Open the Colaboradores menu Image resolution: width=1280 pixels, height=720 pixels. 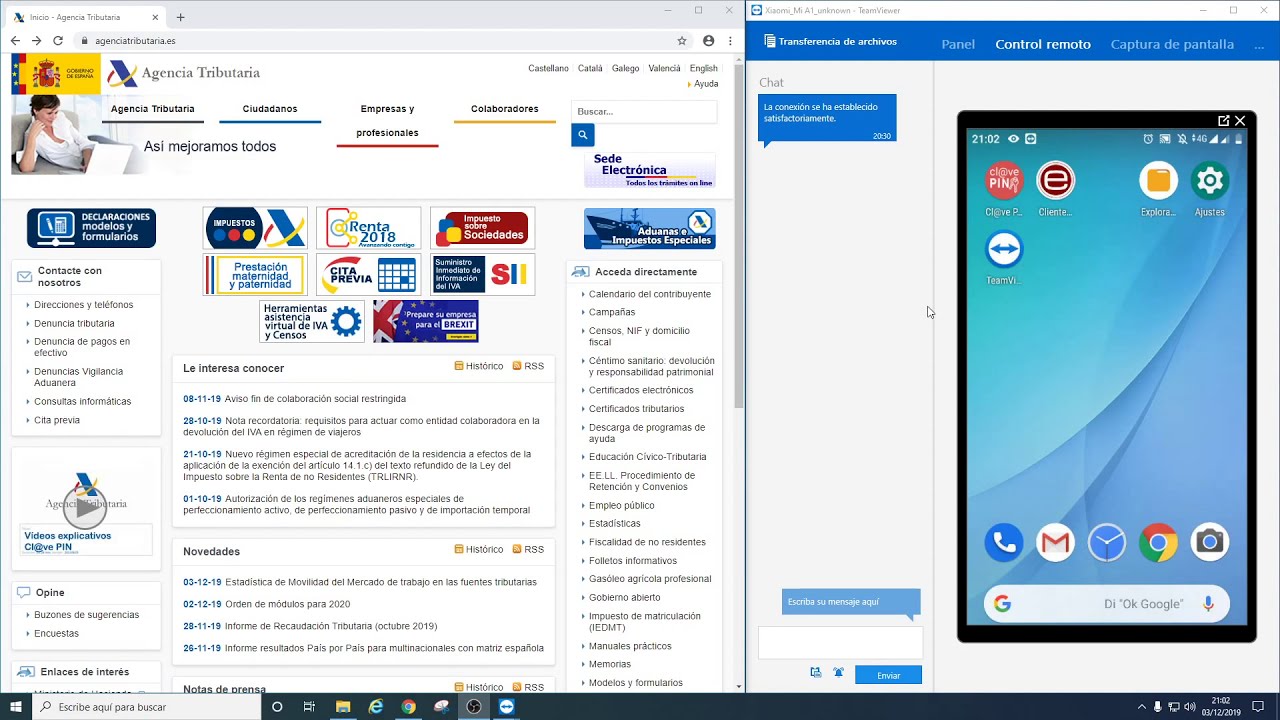point(505,109)
